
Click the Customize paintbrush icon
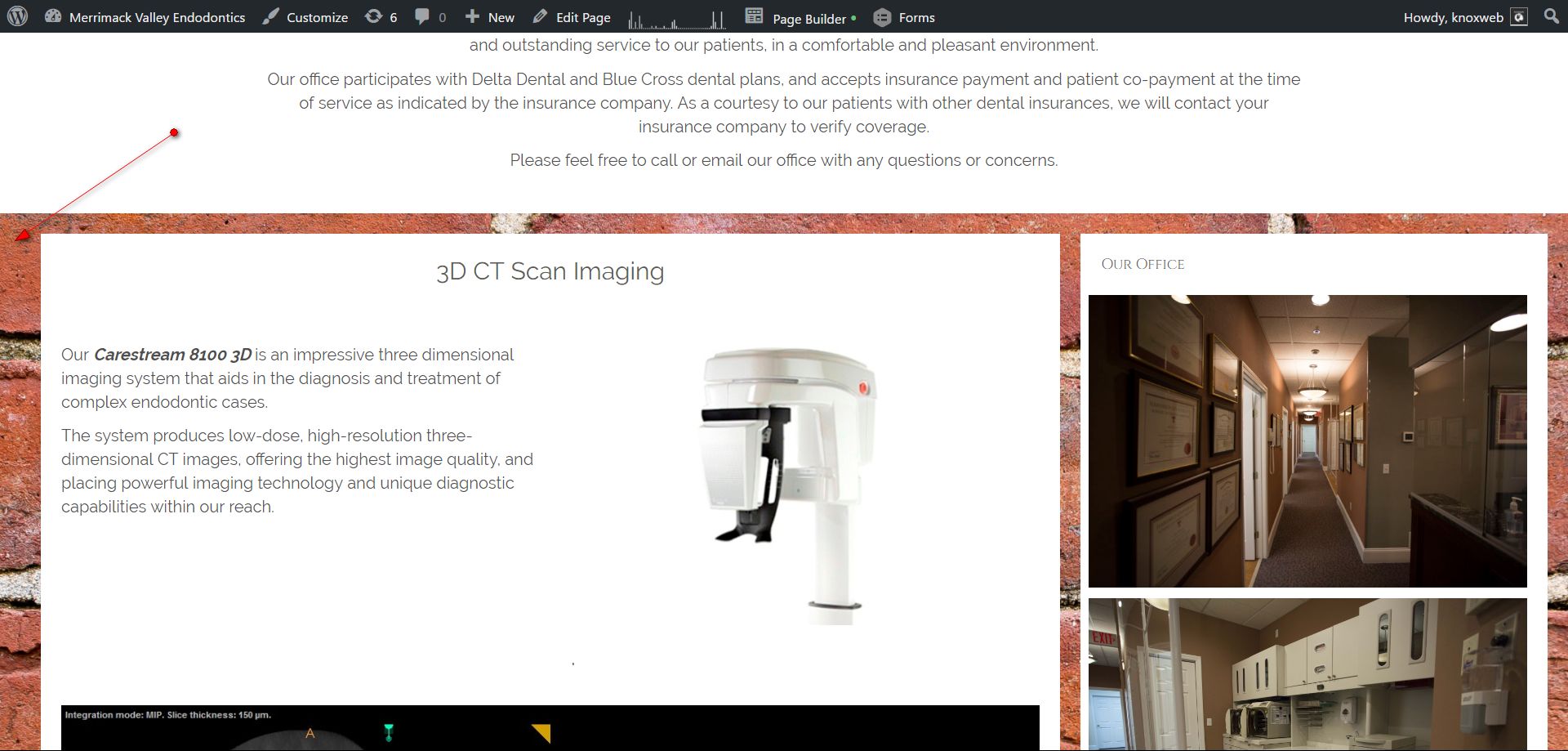(x=270, y=16)
